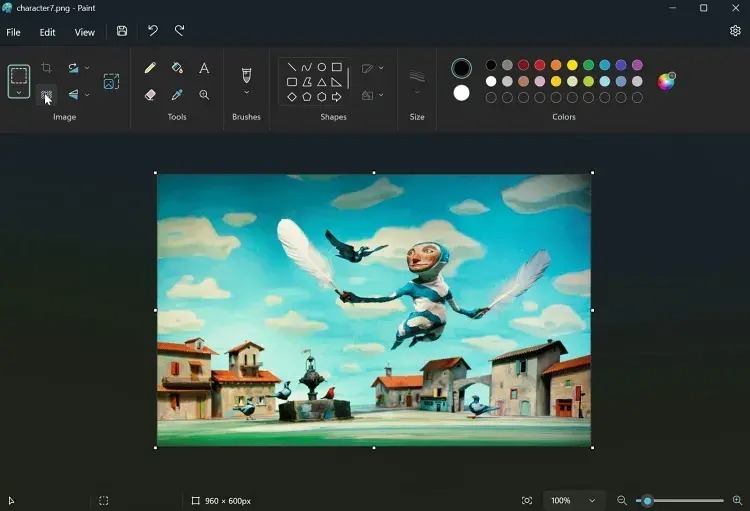Viewport: 750px width, 511px height.
Task: Choose the Line shape
Action: pyautogui.click(x=291, y=67)
